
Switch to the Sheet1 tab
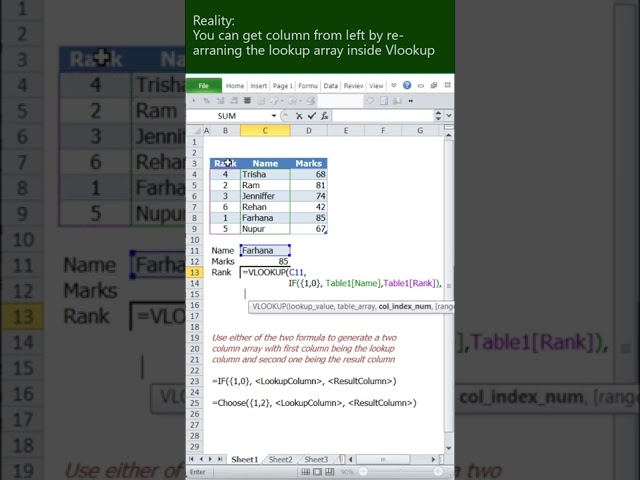coord(245,460)
